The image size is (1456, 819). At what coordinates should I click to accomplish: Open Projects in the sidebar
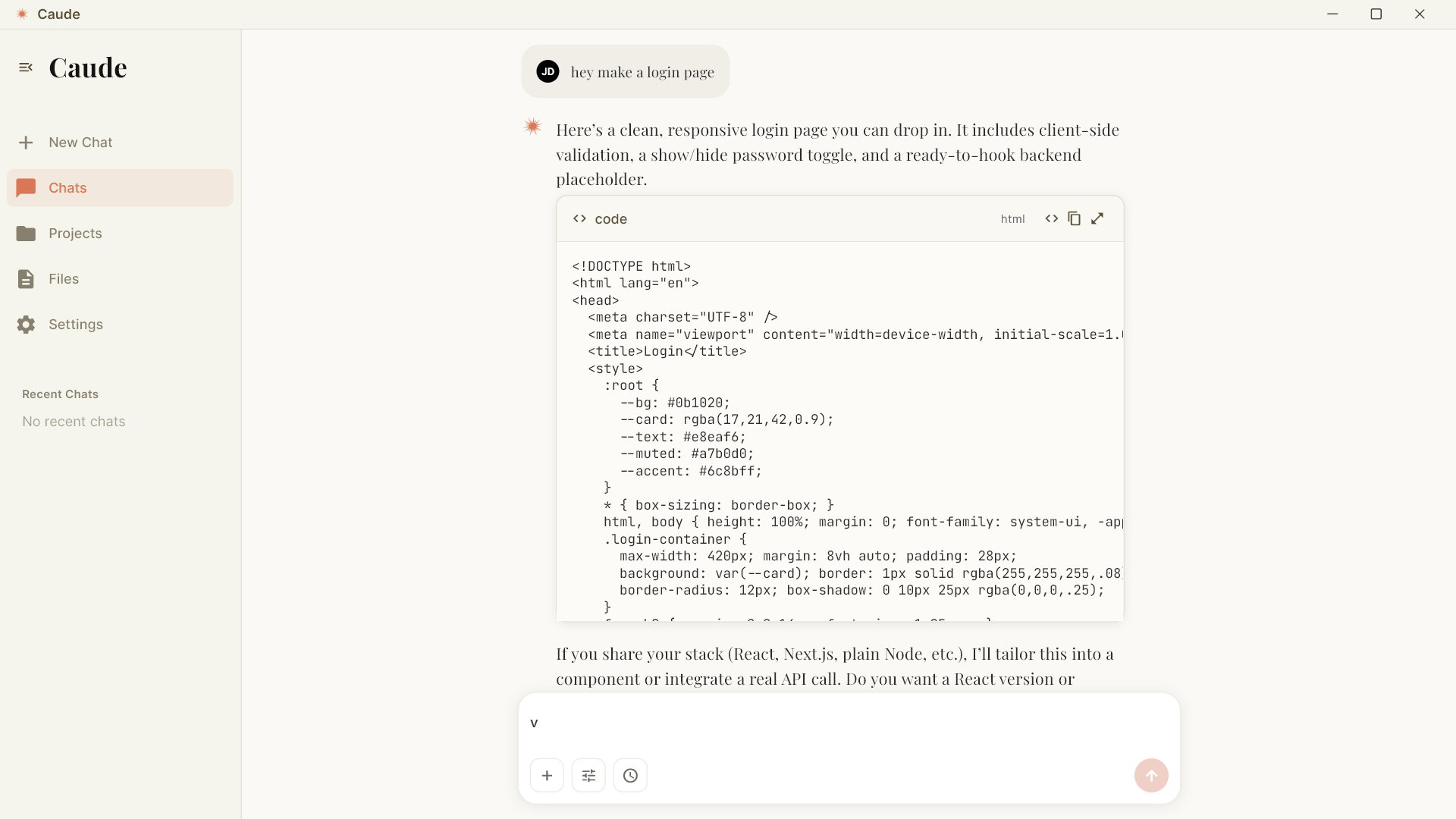[74, 234]
